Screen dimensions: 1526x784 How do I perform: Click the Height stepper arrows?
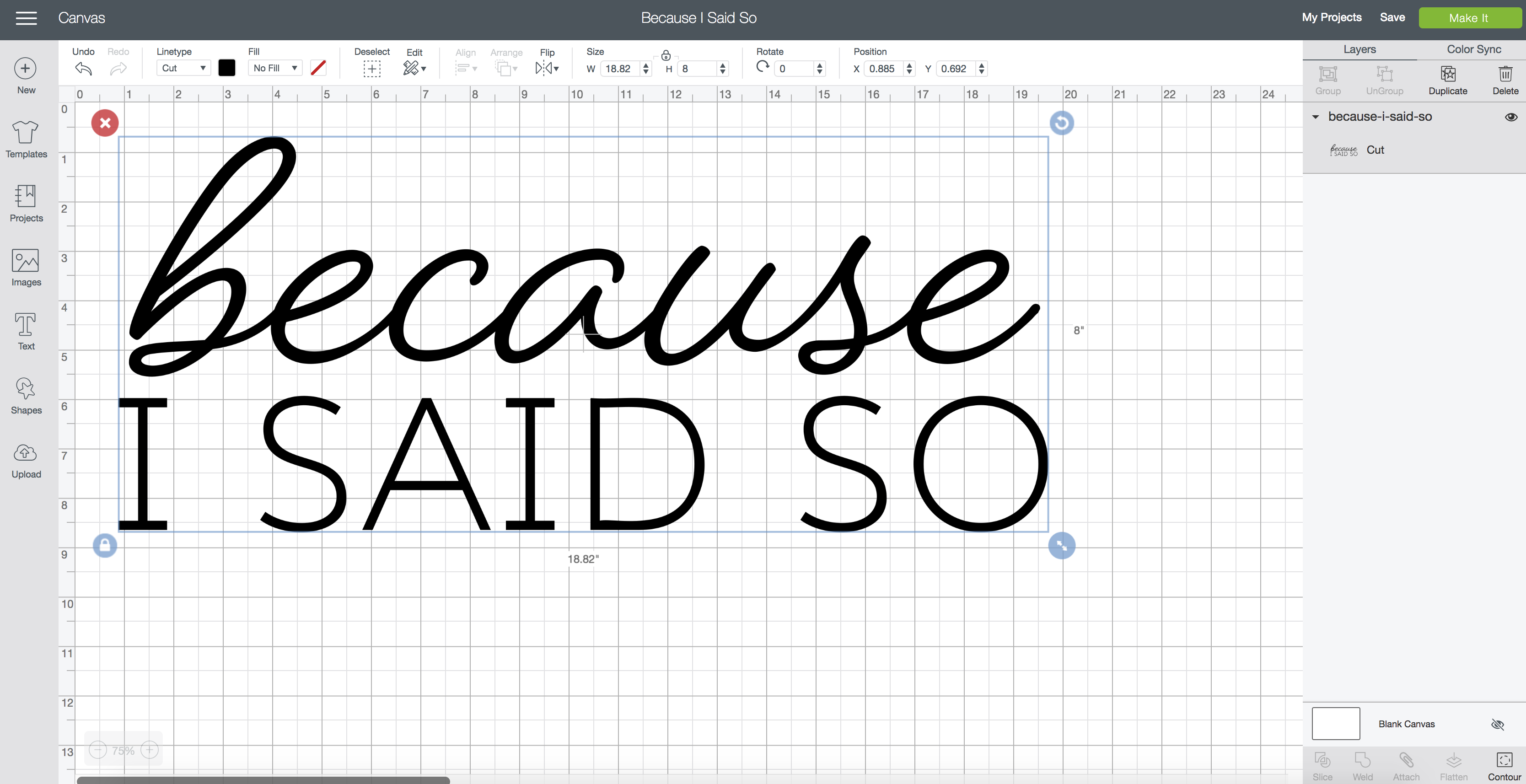(723, 69)
